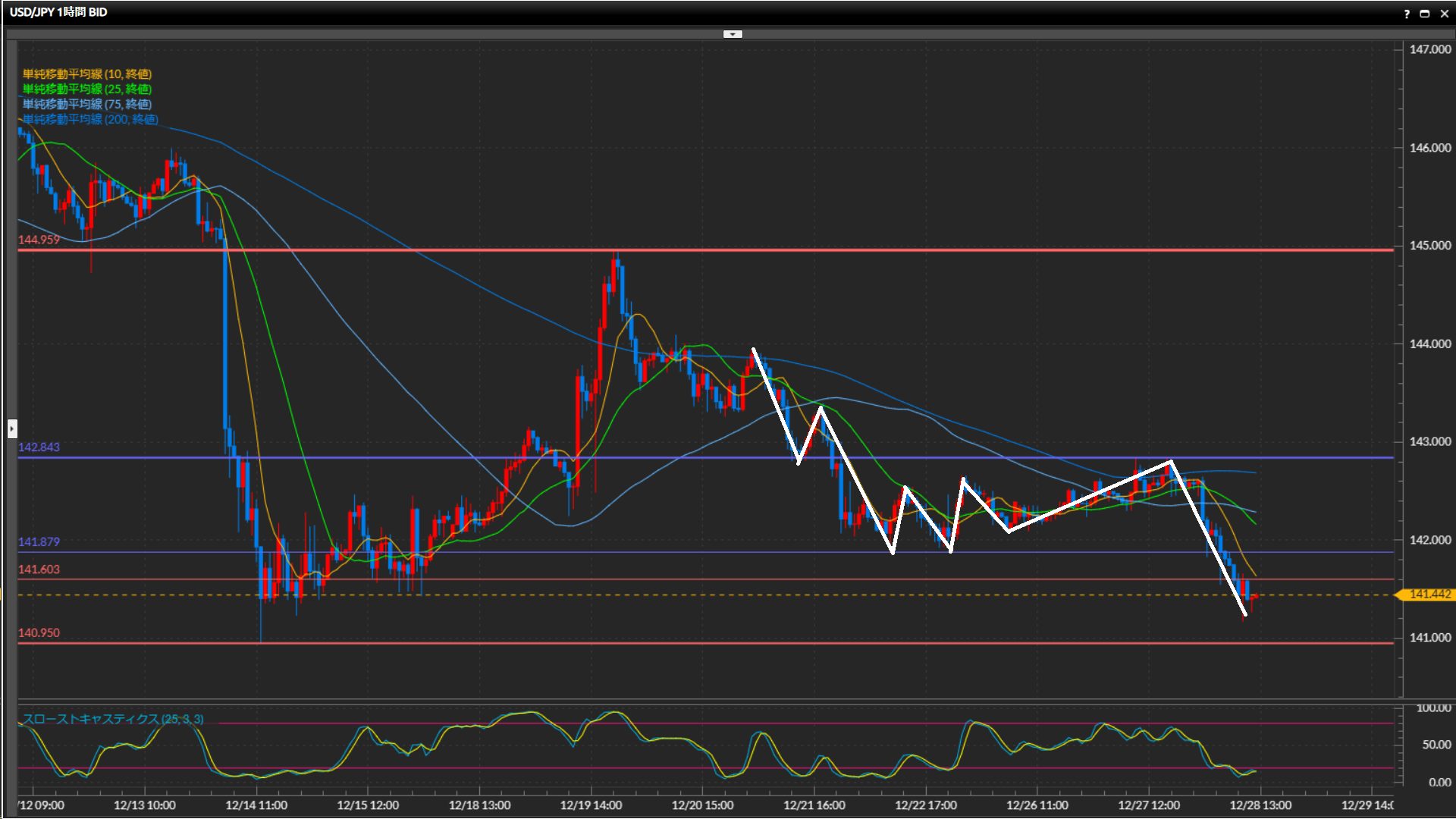Click the USD/JPY 1時間 BID title
The width and height of the screenshot is (1456, 819).
click(58, 12)
